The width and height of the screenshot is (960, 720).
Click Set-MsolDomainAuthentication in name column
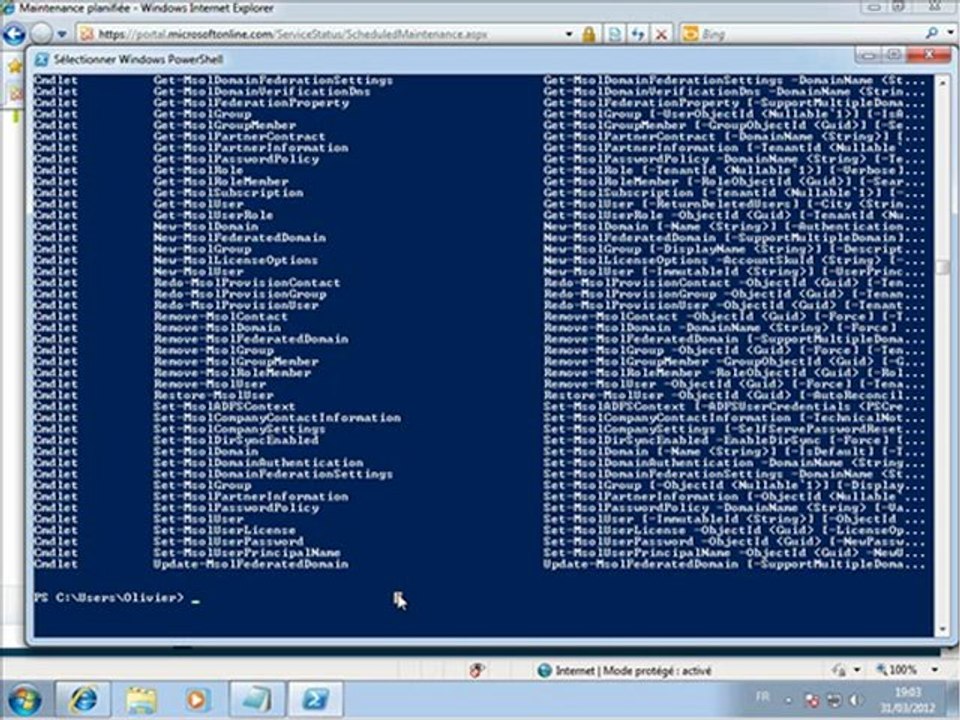(x=258, y=463)
